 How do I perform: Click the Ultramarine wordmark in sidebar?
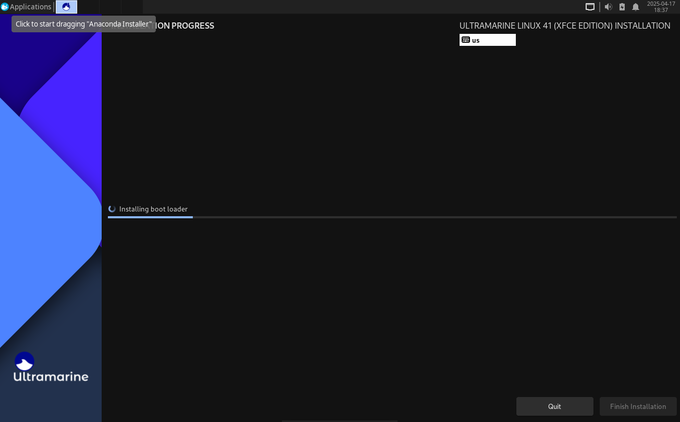click(x=51, y=376)
